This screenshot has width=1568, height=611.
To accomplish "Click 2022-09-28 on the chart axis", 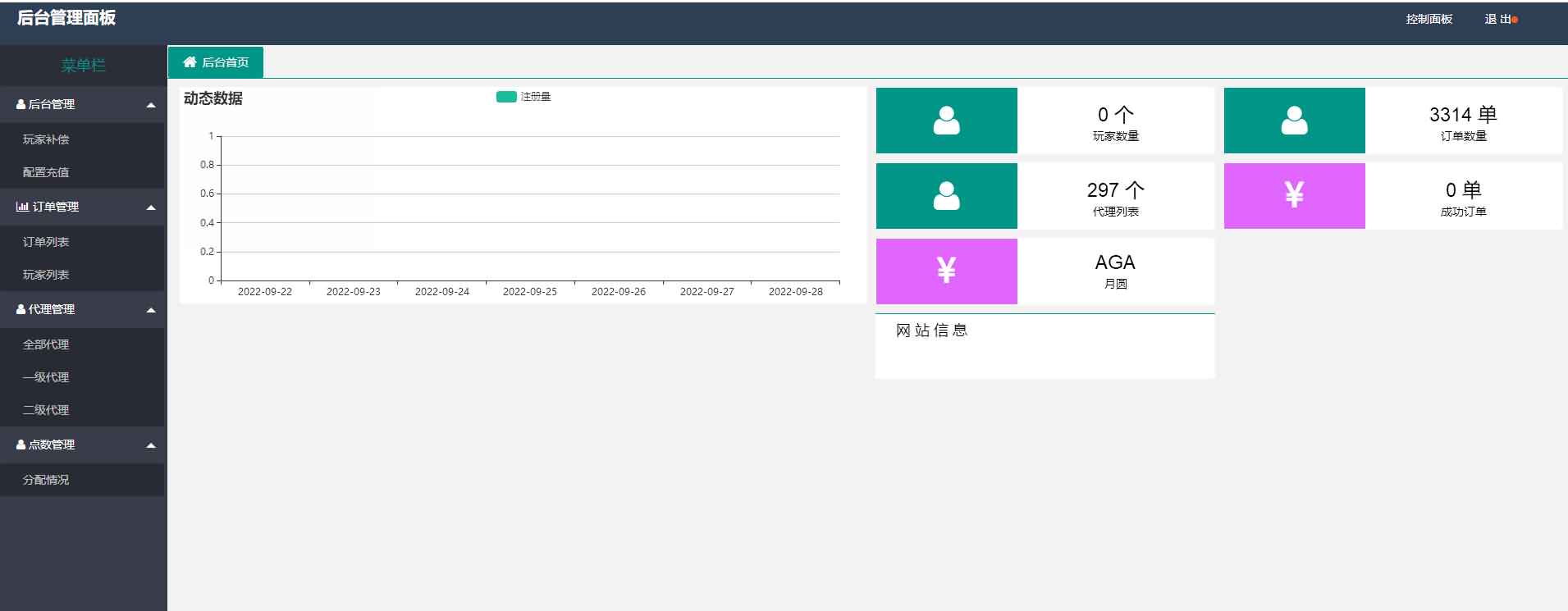I will point(796,291).
